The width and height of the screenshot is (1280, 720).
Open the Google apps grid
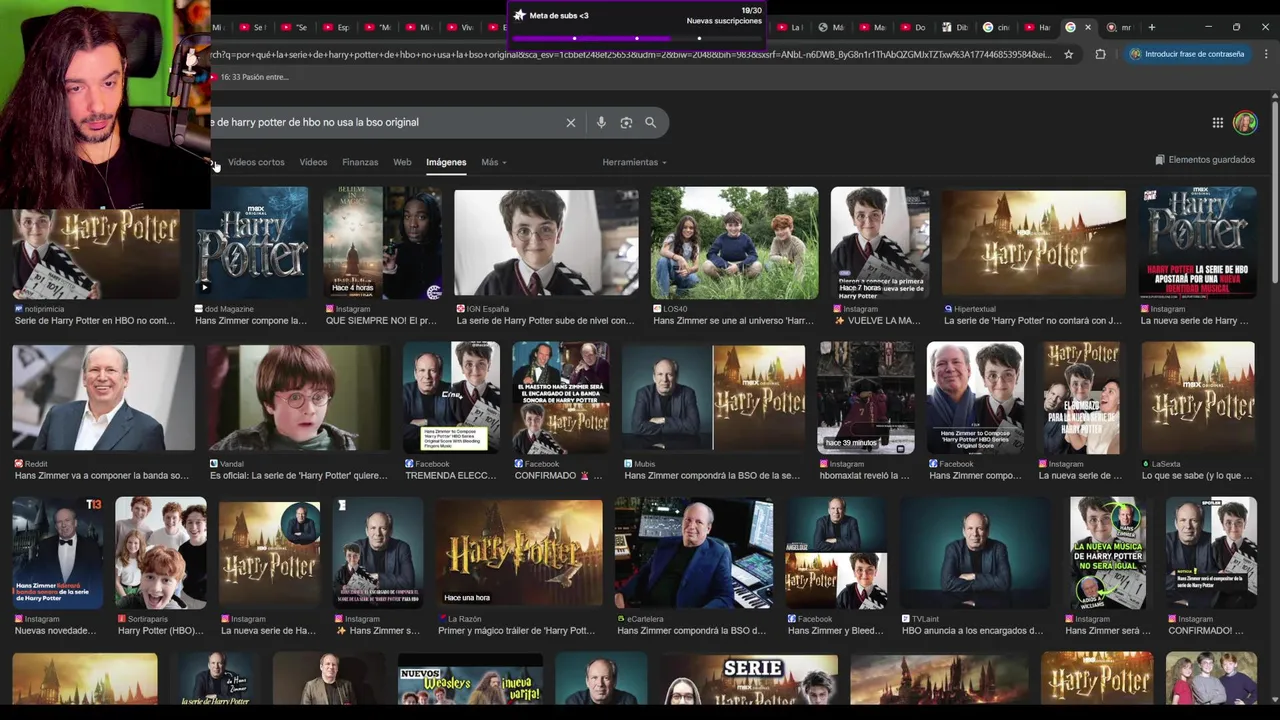1217,123
